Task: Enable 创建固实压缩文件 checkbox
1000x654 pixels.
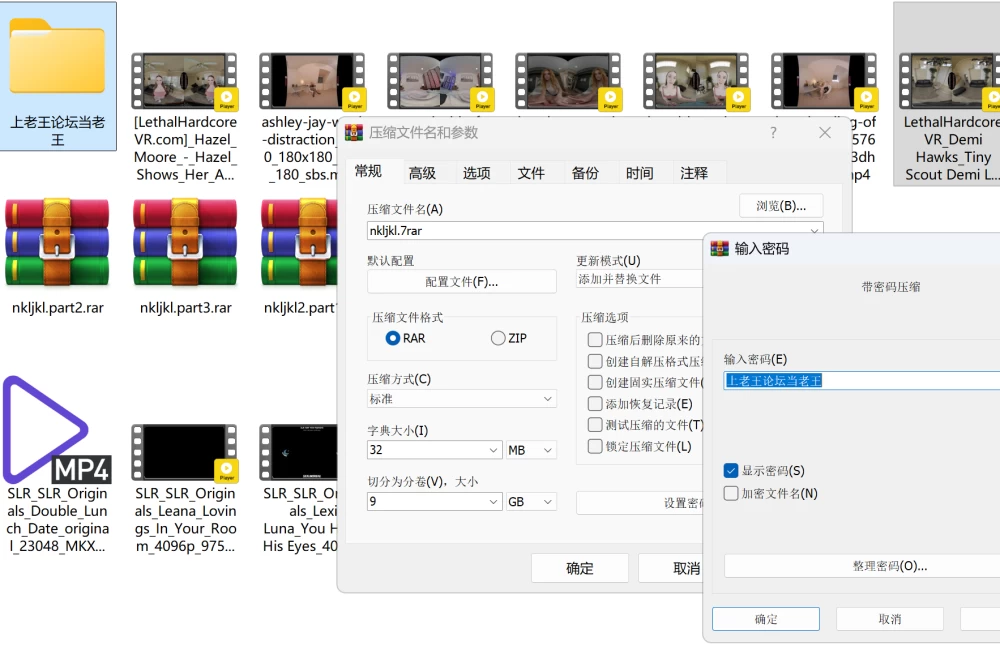Action: click(595, 382)
